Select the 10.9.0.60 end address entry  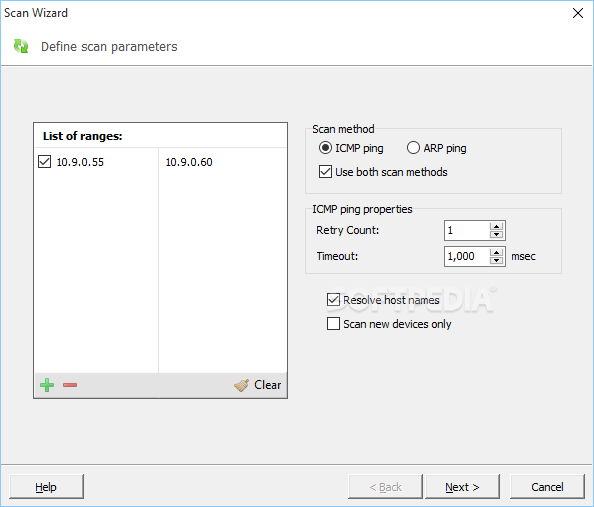(189, 162)
